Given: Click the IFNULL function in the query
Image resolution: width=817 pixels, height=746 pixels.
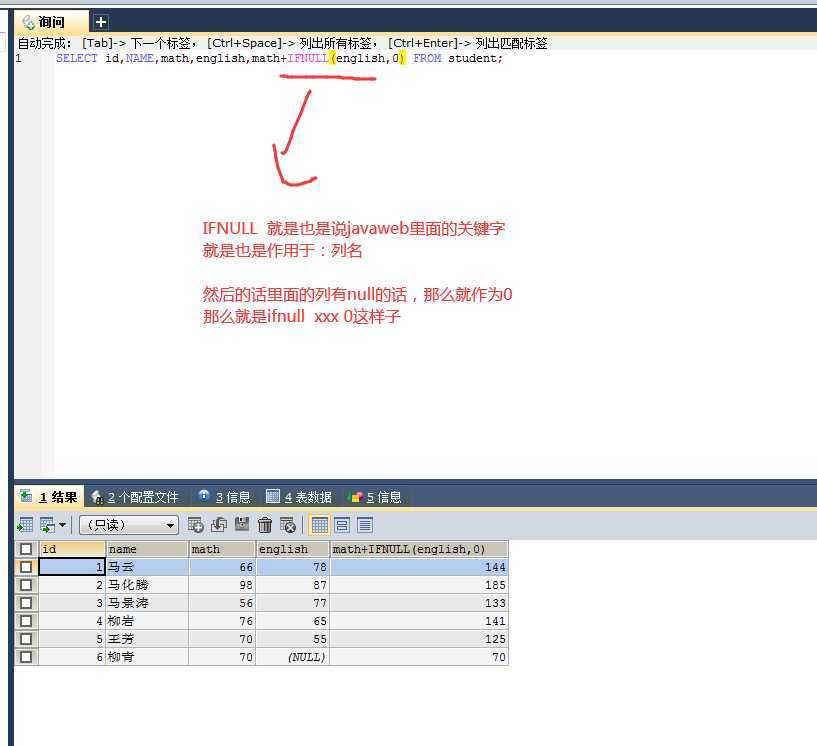Looking at the screenshot, I should [308, 58].
